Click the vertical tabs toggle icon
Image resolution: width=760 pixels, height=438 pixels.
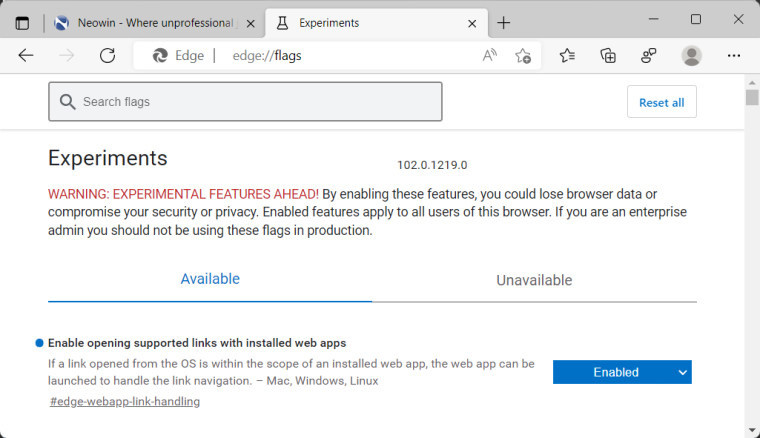click(22, 22)
